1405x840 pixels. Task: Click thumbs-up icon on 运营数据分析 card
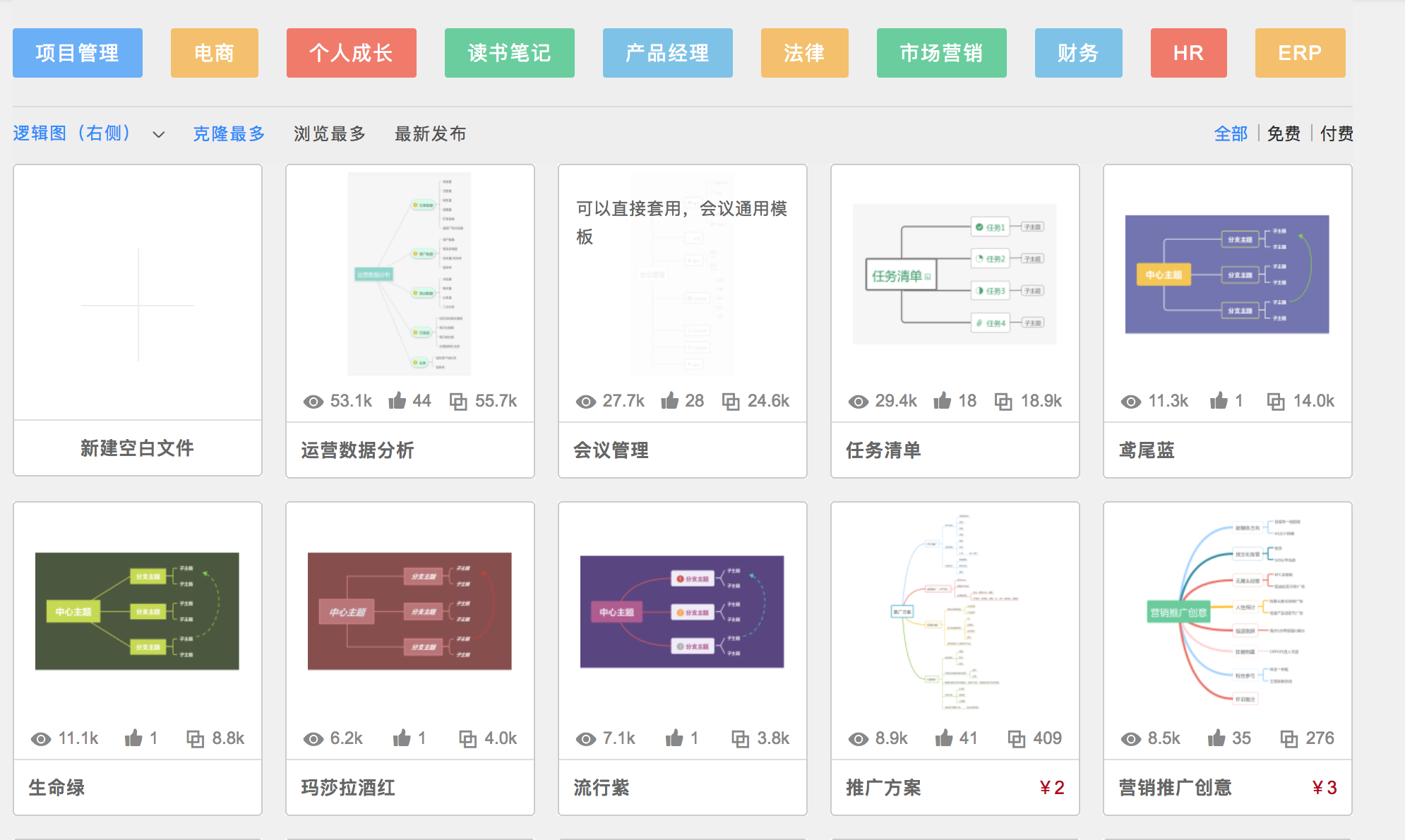click(397, 401)
